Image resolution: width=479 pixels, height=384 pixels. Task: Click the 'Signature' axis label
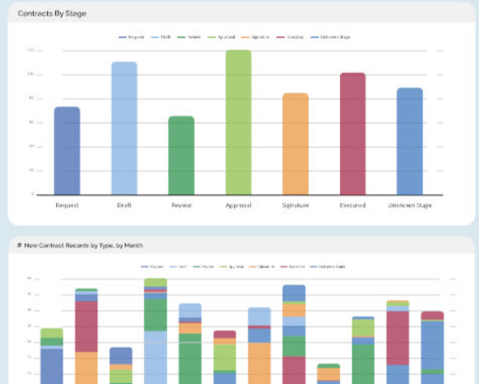pyautogui.click(x=295, y=205)
